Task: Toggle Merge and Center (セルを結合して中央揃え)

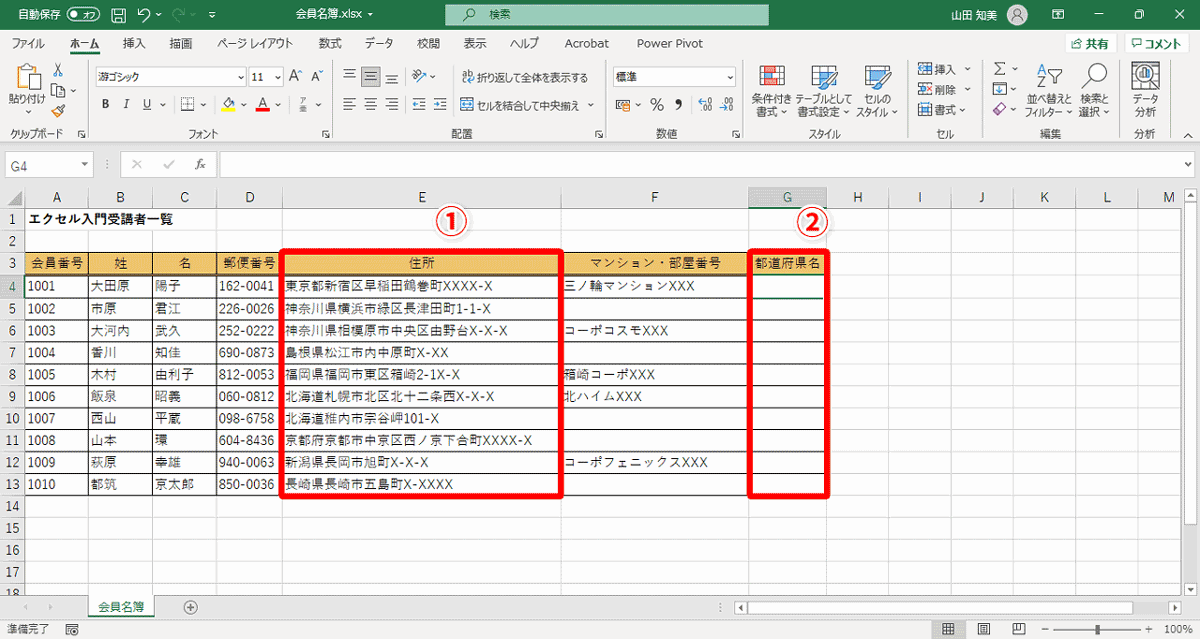Action: coord(520,104)
